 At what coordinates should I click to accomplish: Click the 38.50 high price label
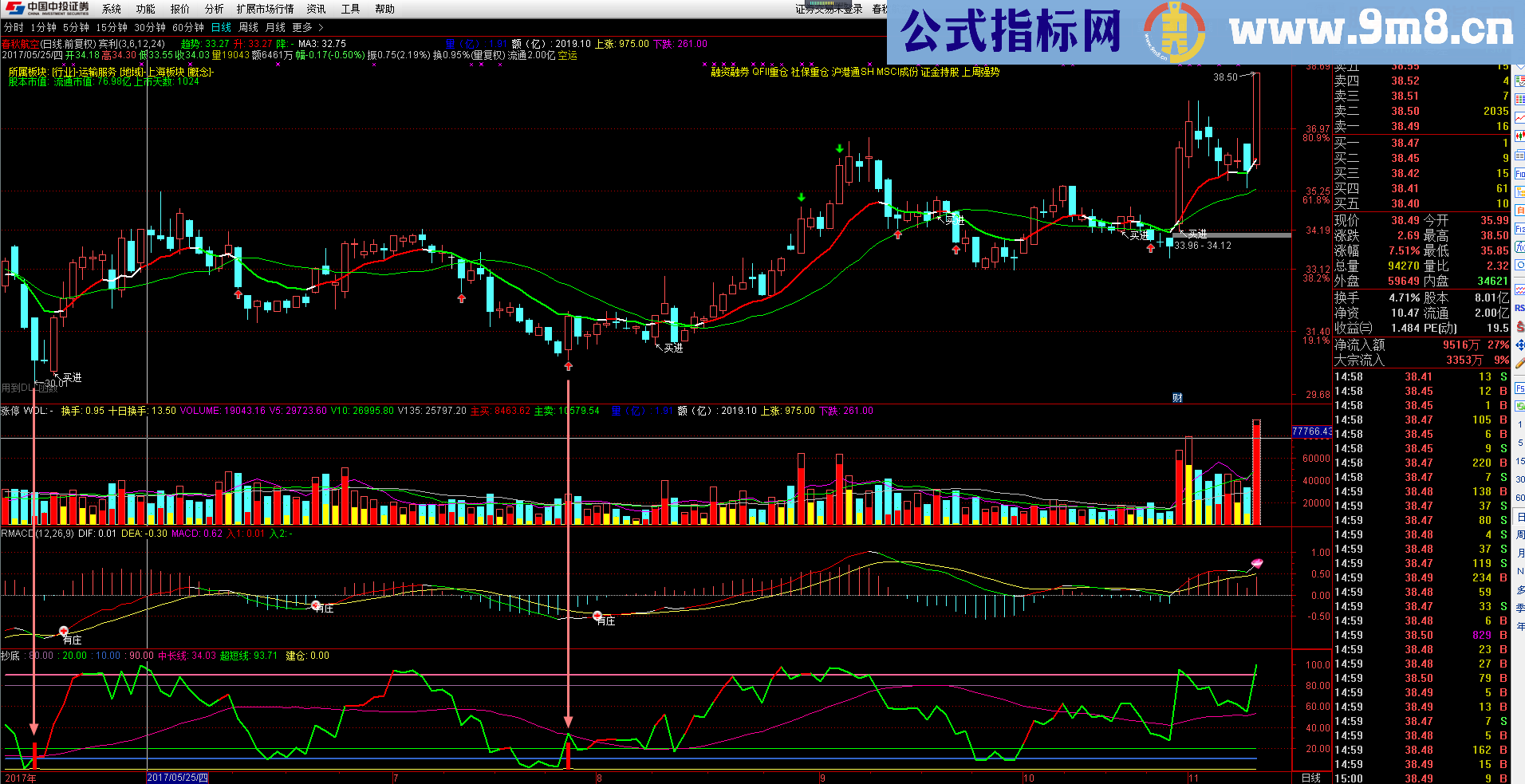pyautogui.click(x=1225, y=77)
